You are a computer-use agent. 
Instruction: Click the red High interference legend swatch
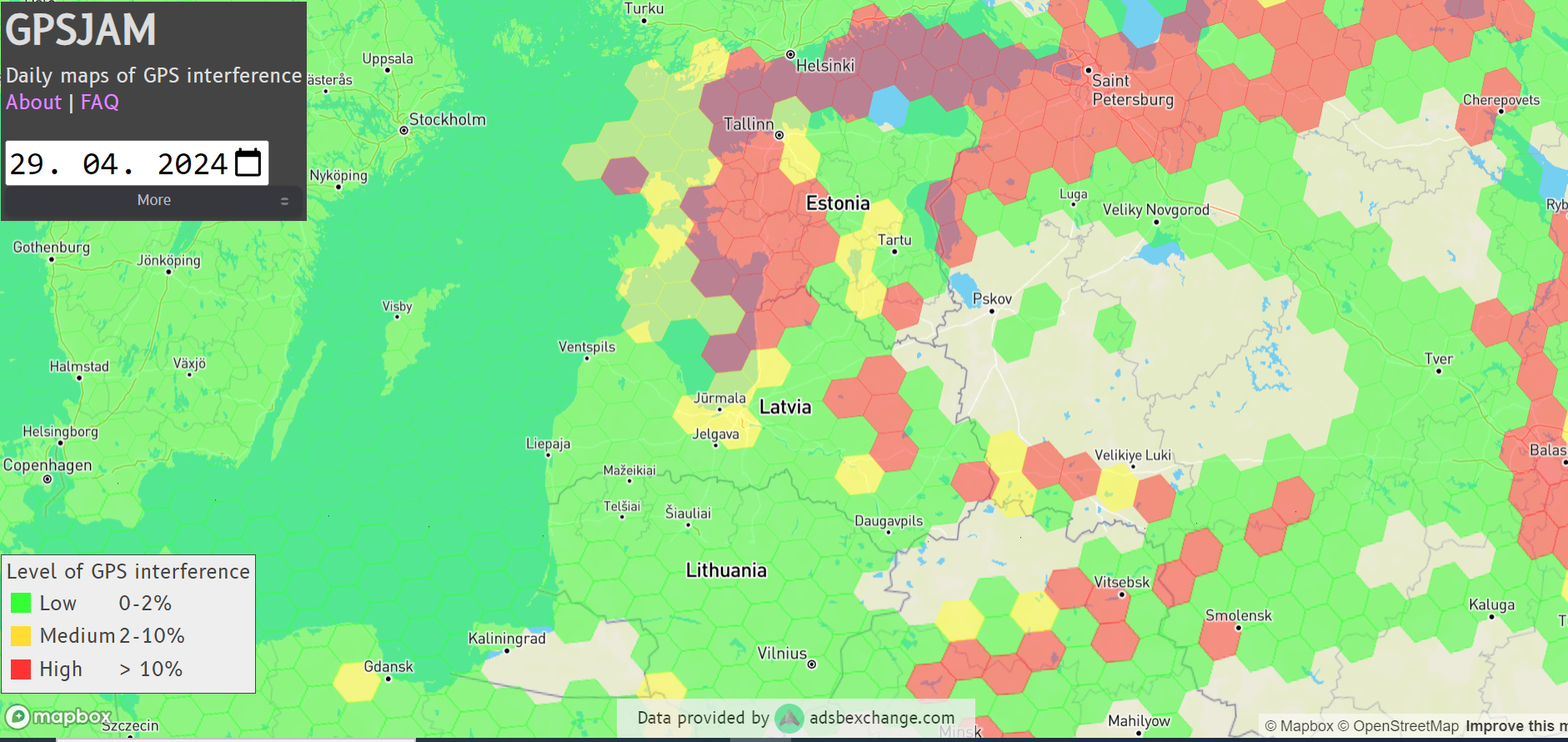pyautogui.click(x=21, y=669)
